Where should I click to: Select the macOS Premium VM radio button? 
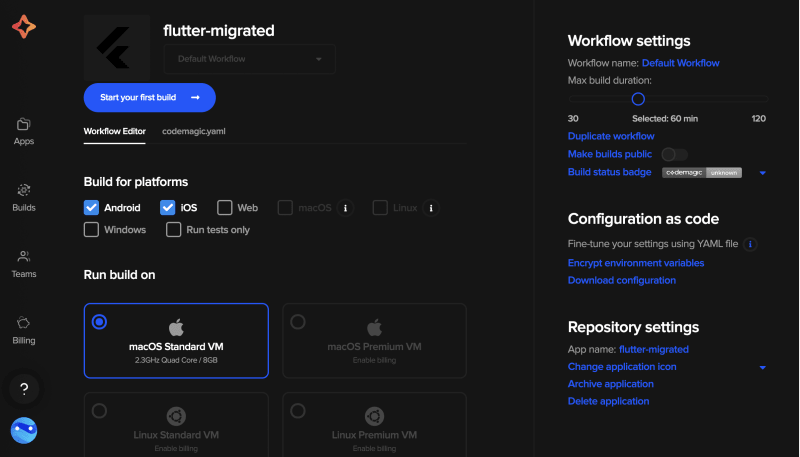click(x=298, y=322)
